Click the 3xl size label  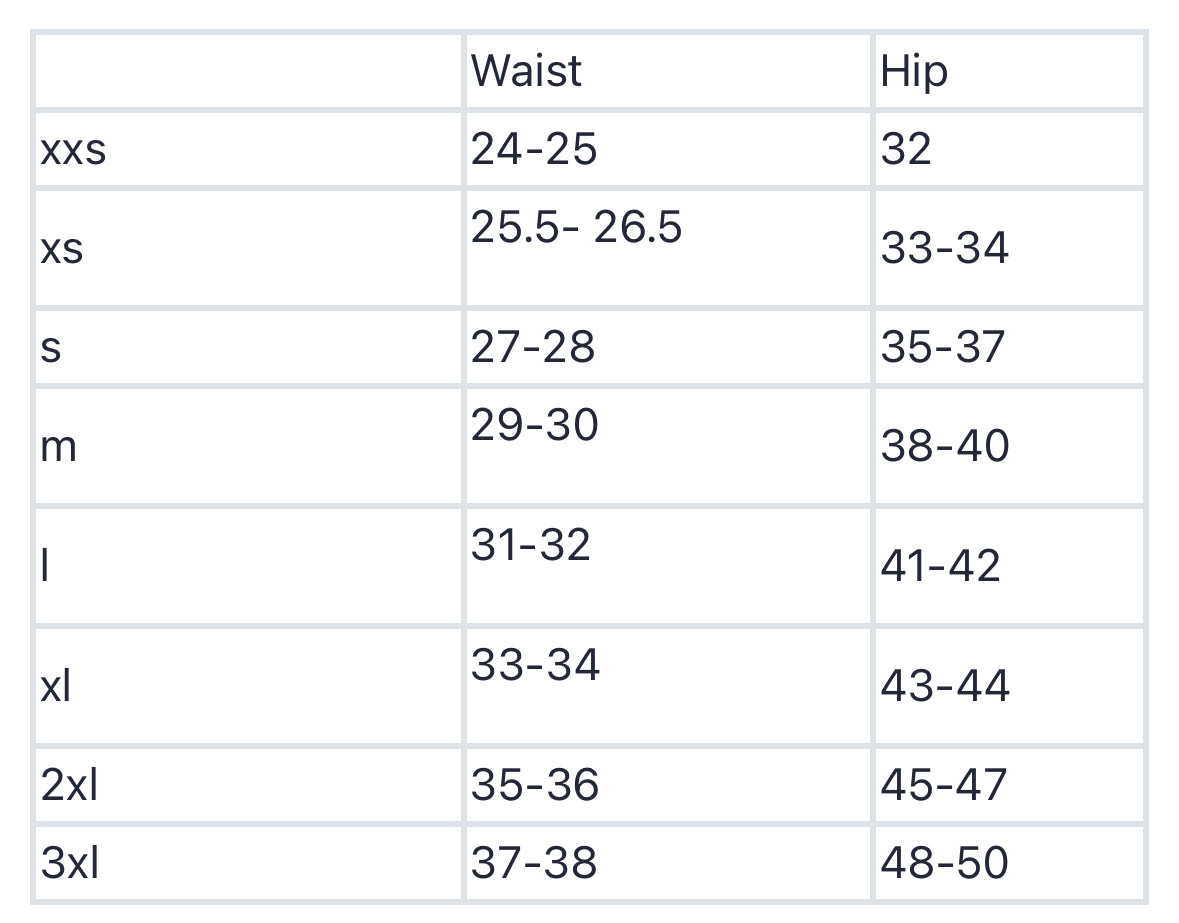(70, 862)
